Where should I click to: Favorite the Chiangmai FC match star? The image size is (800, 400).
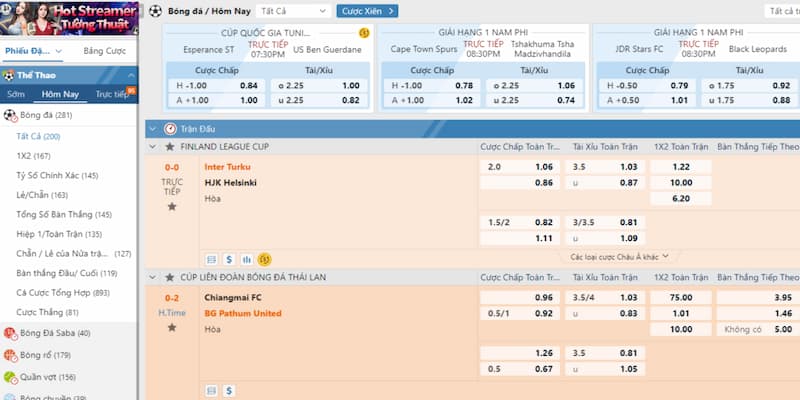[x=172, y=328]
